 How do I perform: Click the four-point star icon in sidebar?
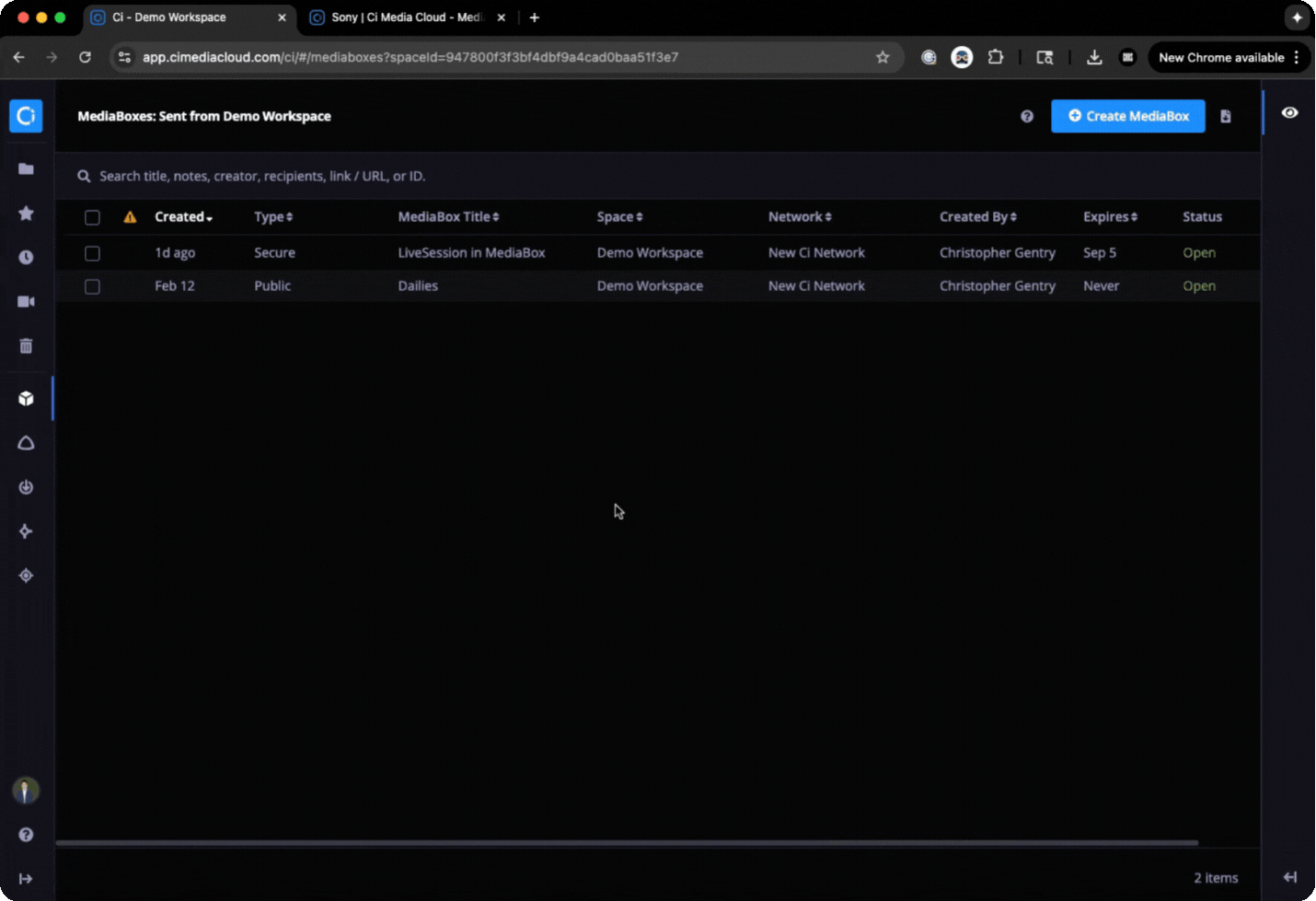click(x=26, y=531)
